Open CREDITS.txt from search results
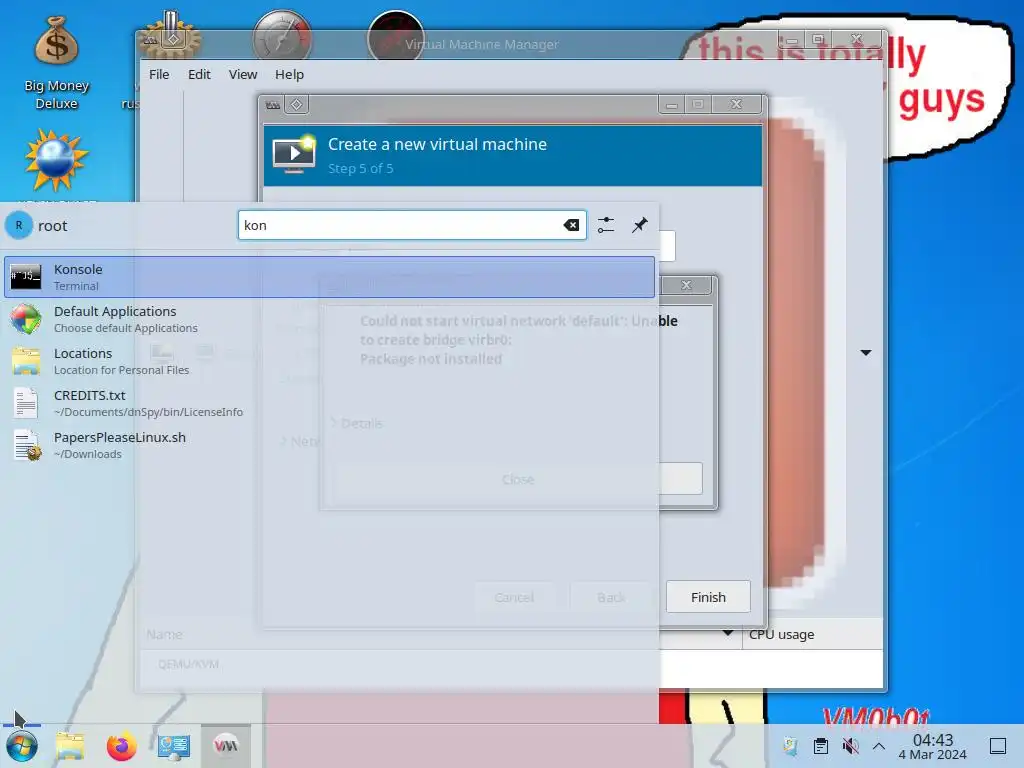 330,403
